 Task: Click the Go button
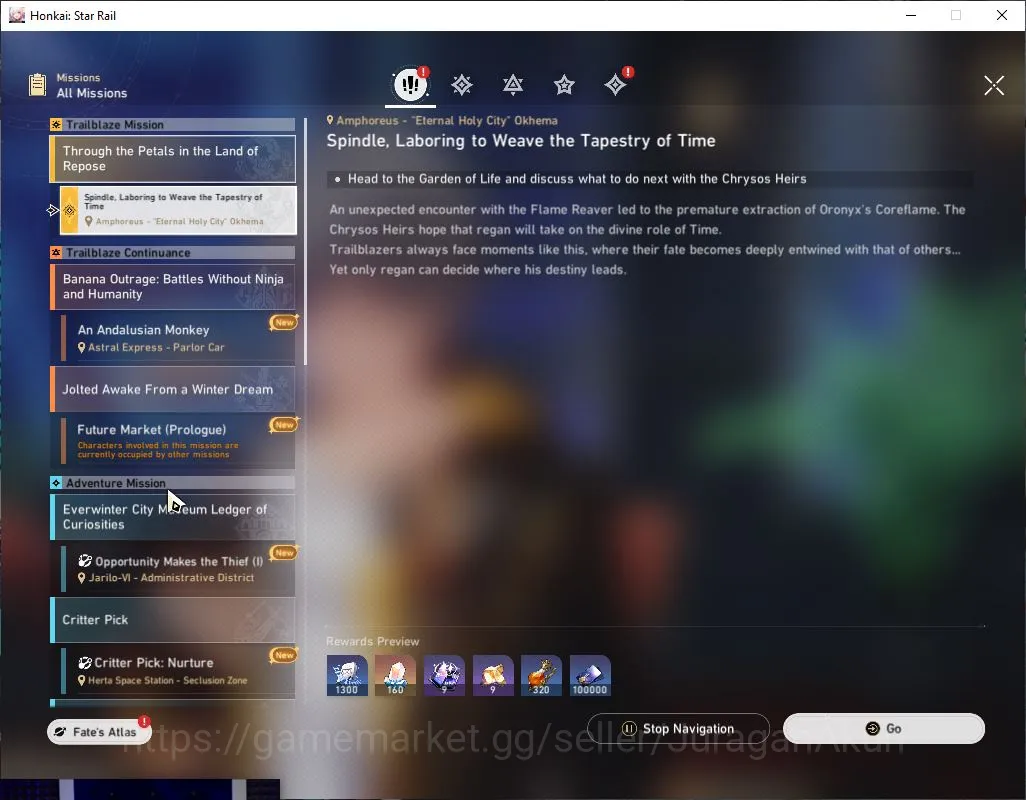[883, 729]
